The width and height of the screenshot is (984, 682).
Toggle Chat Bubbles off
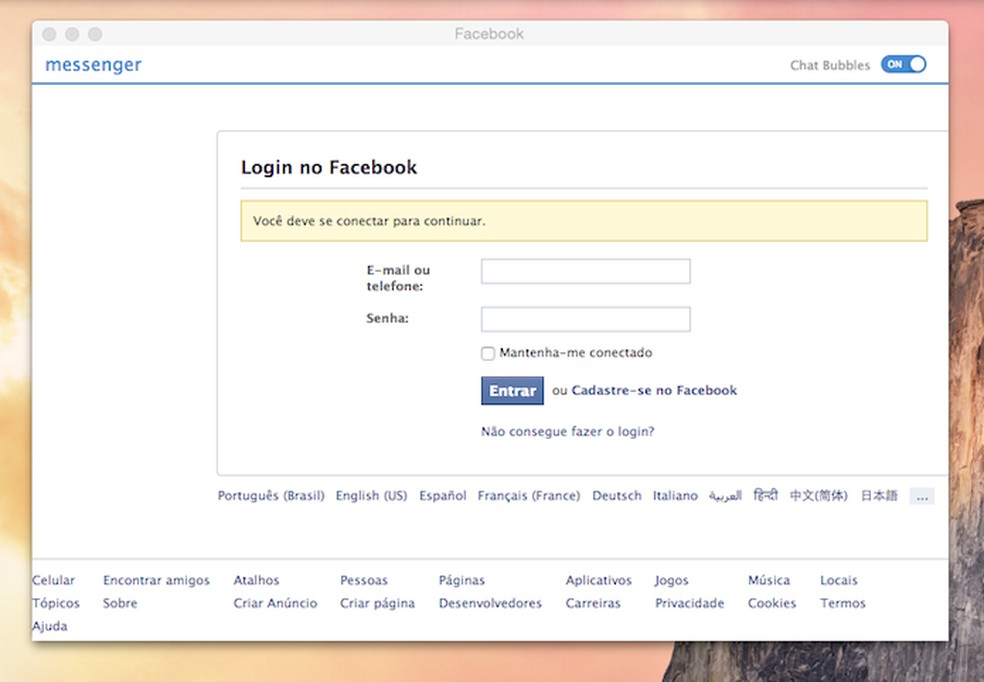[903, 63]
